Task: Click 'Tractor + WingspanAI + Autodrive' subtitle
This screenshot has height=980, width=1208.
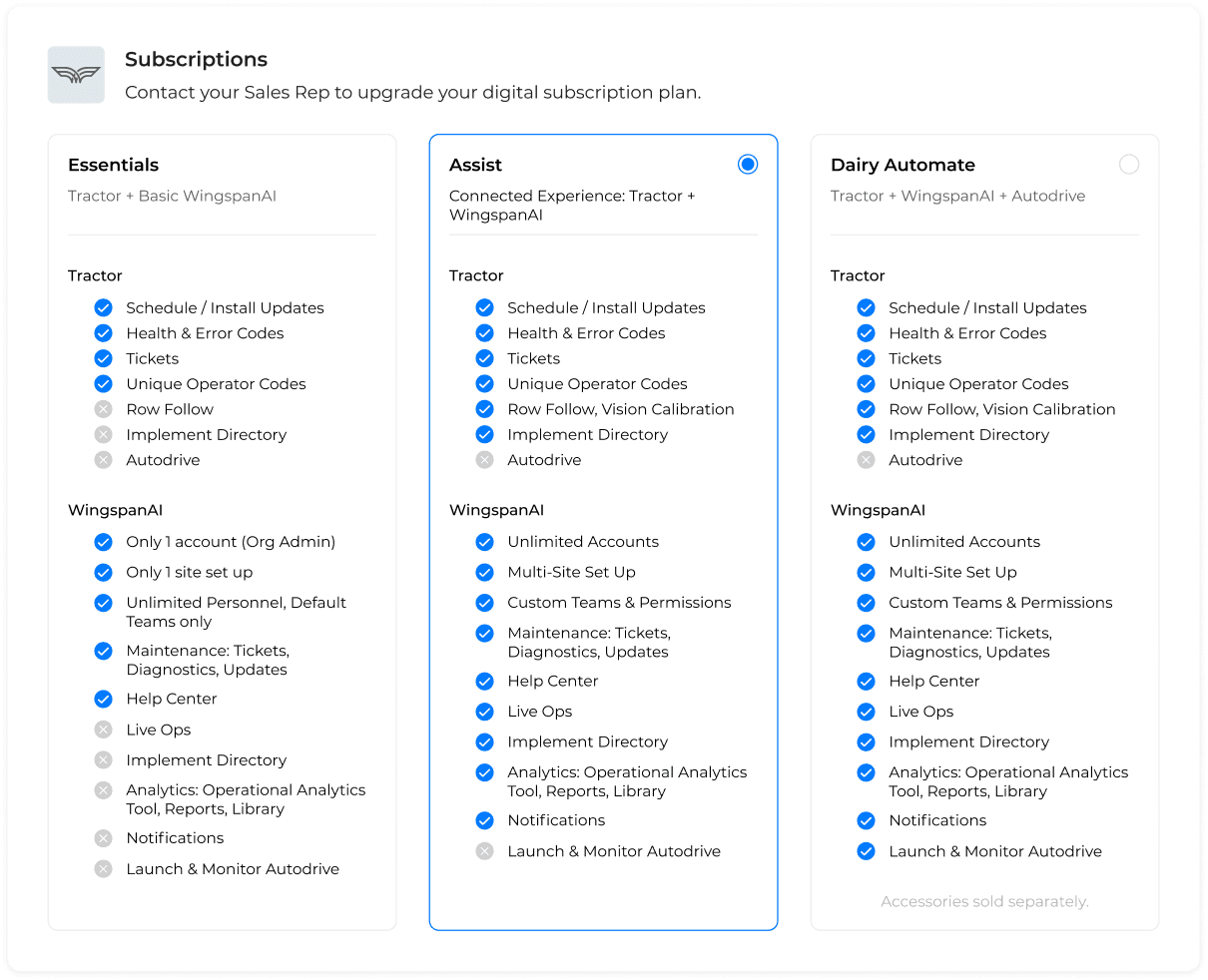Action: pyautogui.click(x=957, y=196)
